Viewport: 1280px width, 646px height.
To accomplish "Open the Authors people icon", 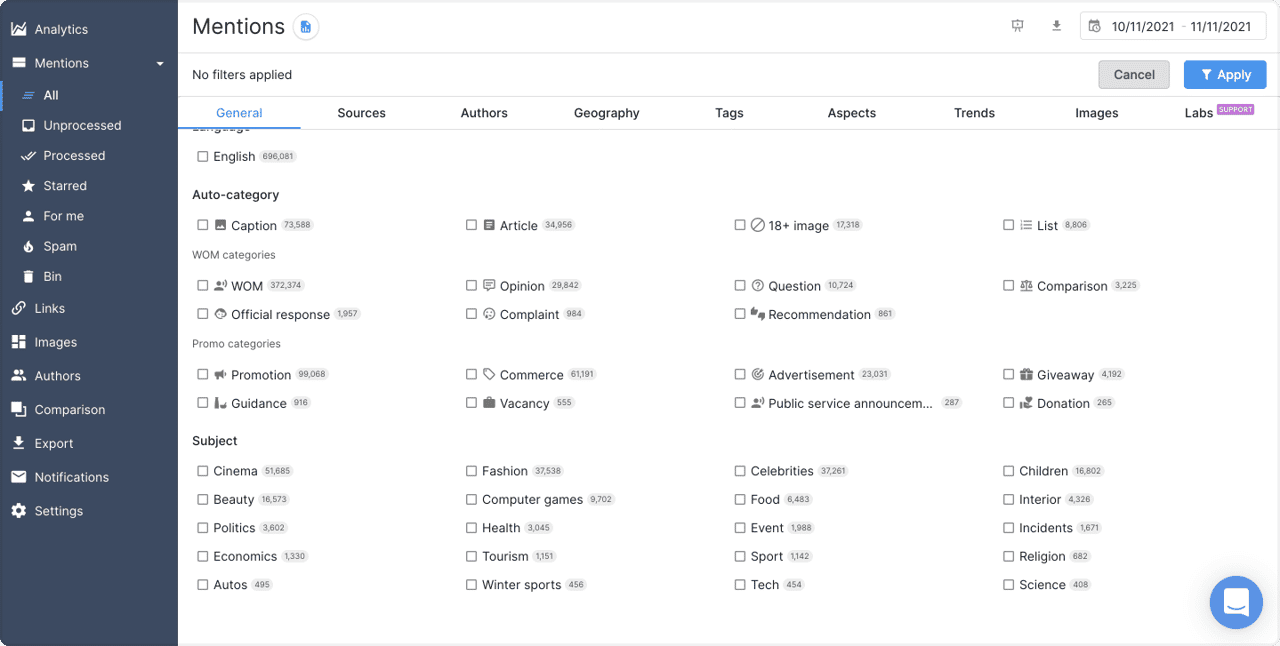I will (x=18, y=376).
